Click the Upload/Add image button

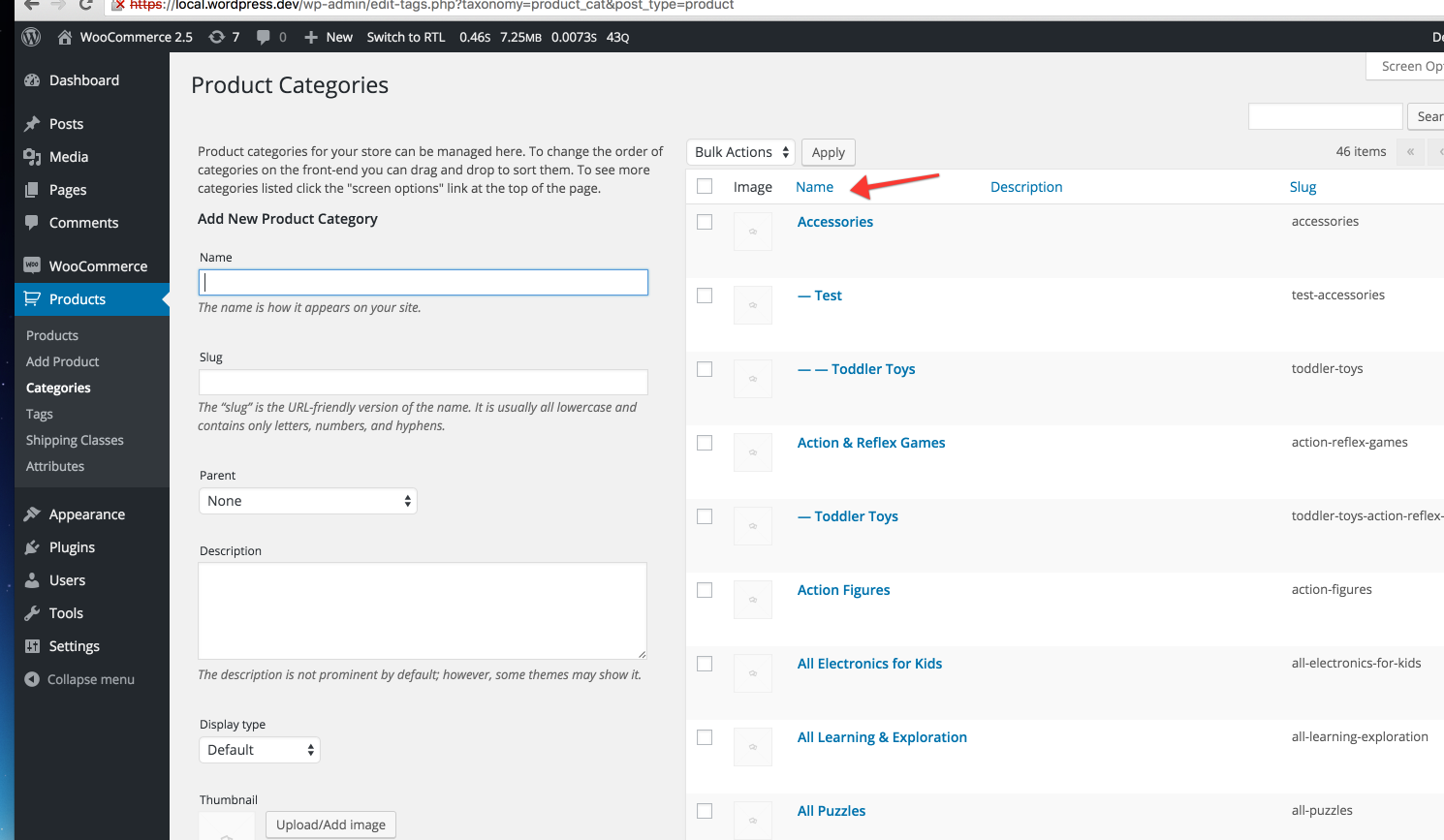coord(330,824)
